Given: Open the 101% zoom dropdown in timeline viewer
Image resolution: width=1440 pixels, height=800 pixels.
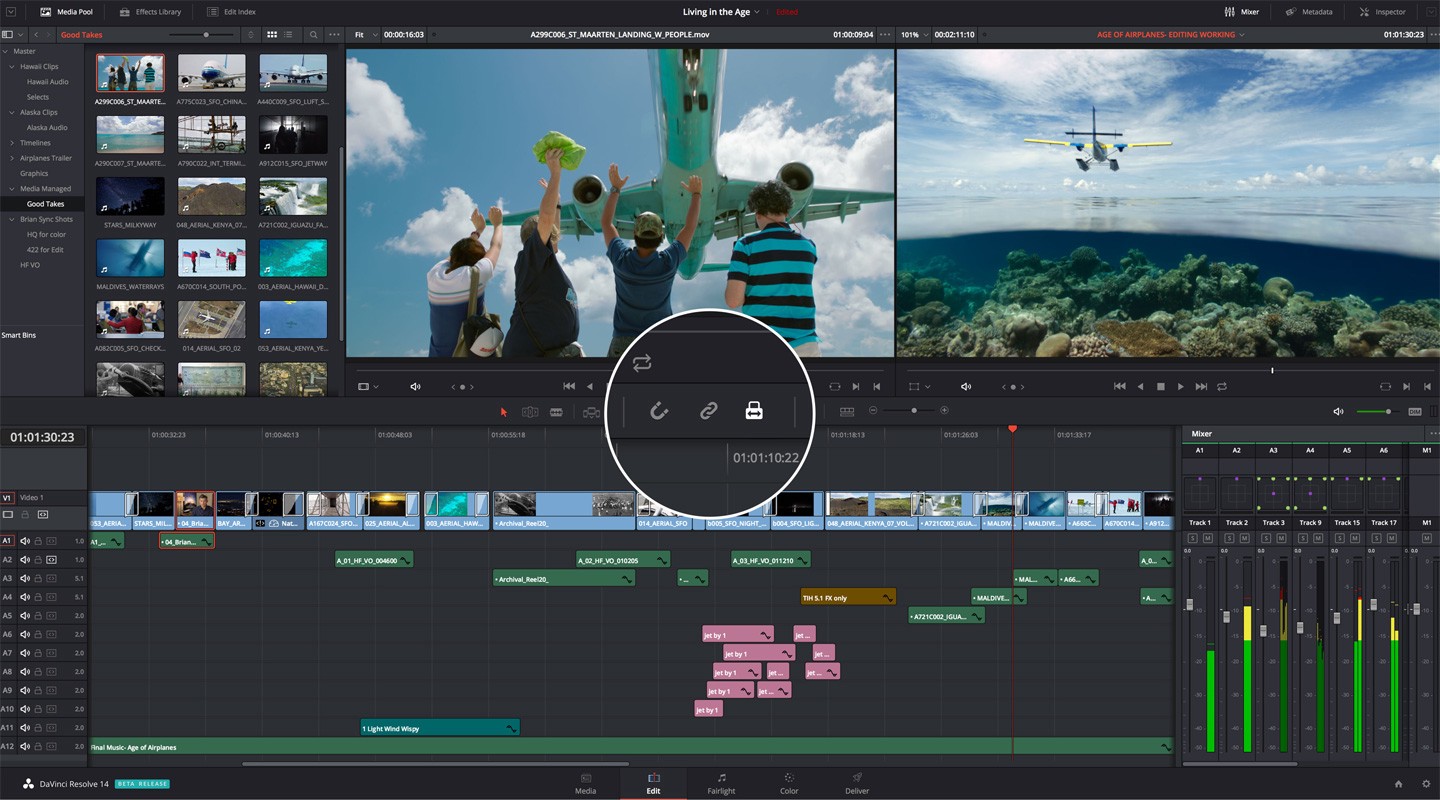Looking at the screenshot, I should 914,35.
